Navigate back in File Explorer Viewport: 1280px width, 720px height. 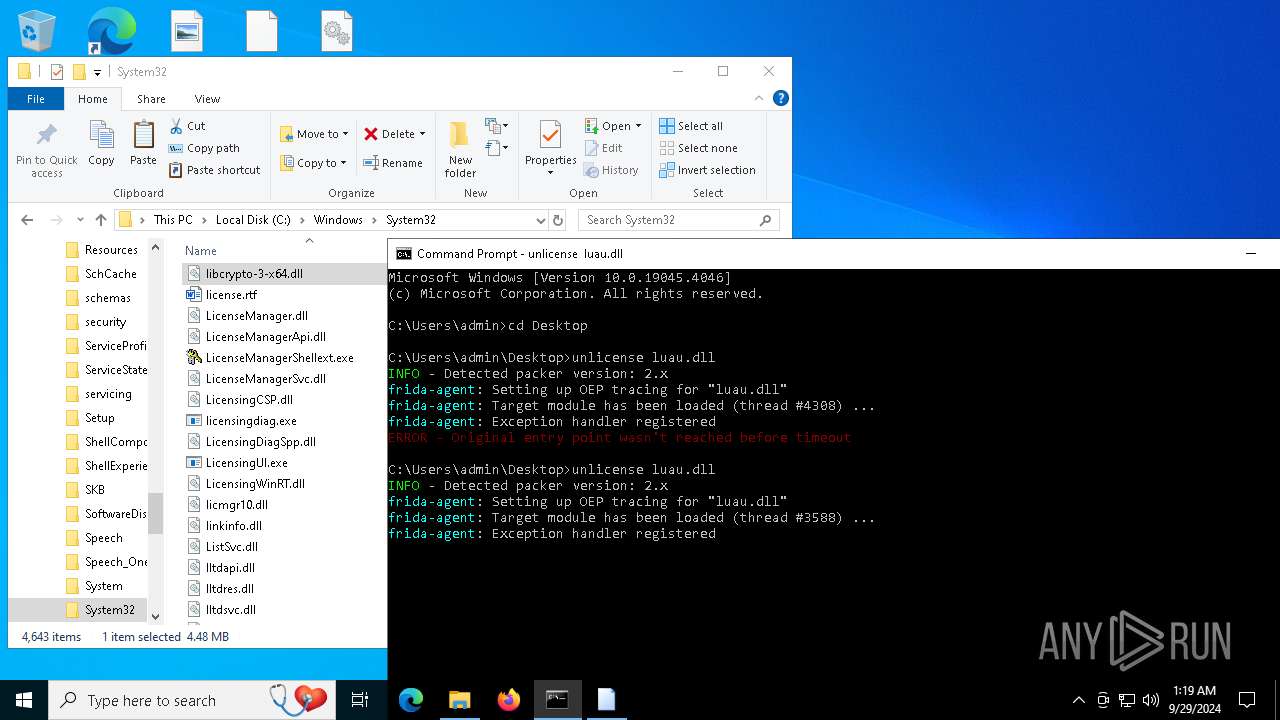27,220
